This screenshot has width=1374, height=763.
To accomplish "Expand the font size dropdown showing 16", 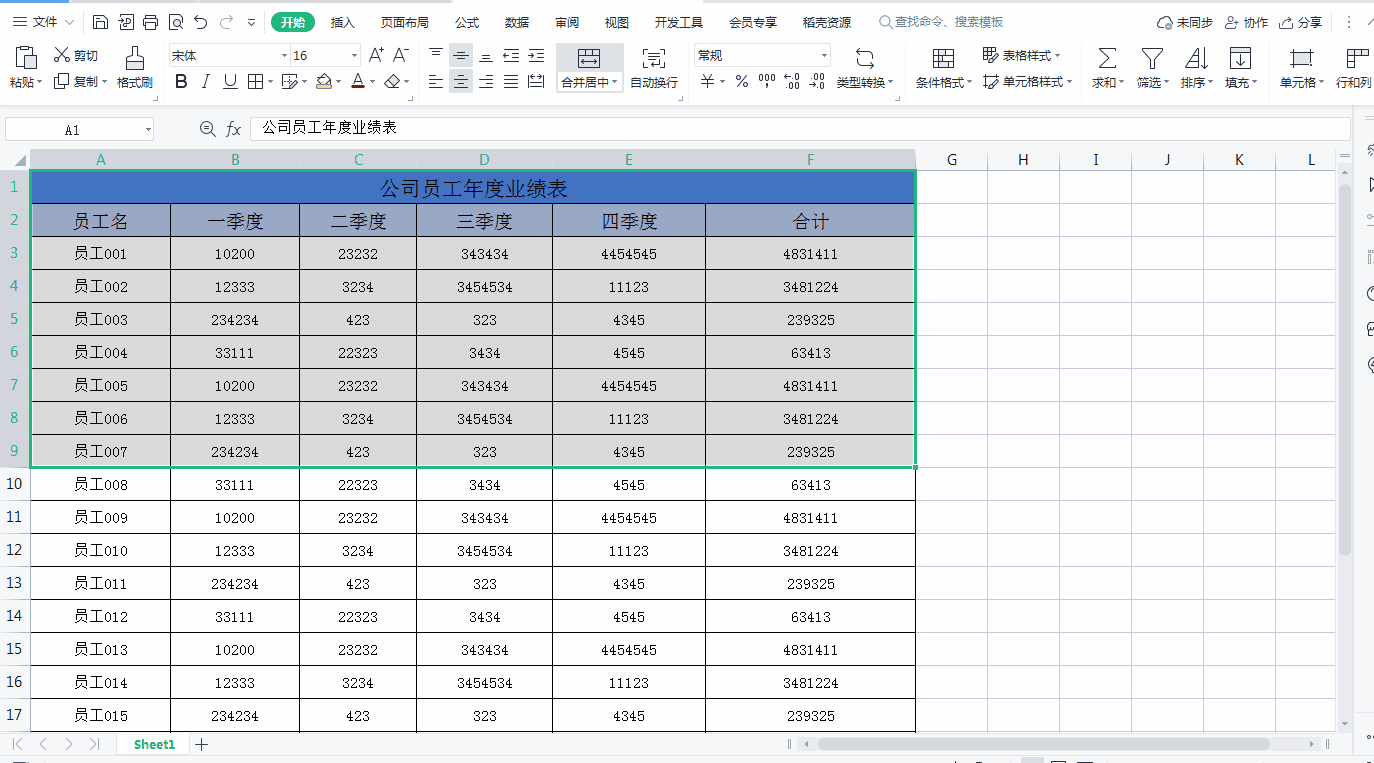I will (x=354, y=56).
